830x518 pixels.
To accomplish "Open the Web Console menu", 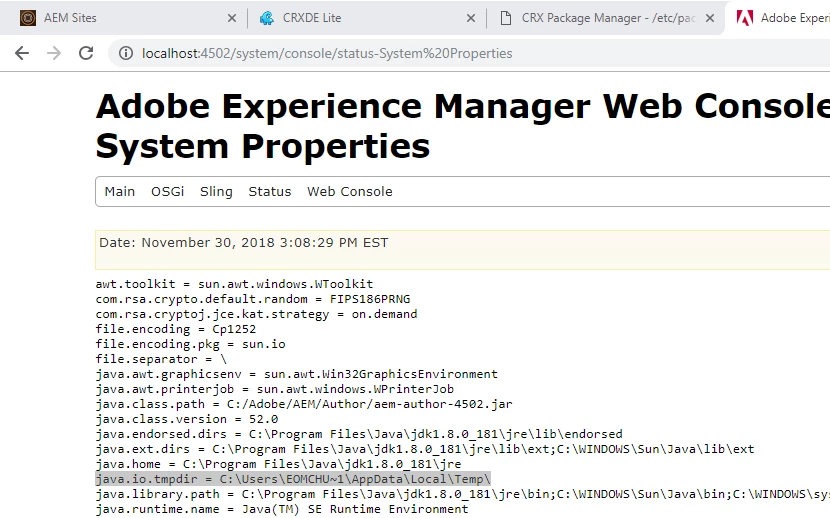I will point(350,192).
